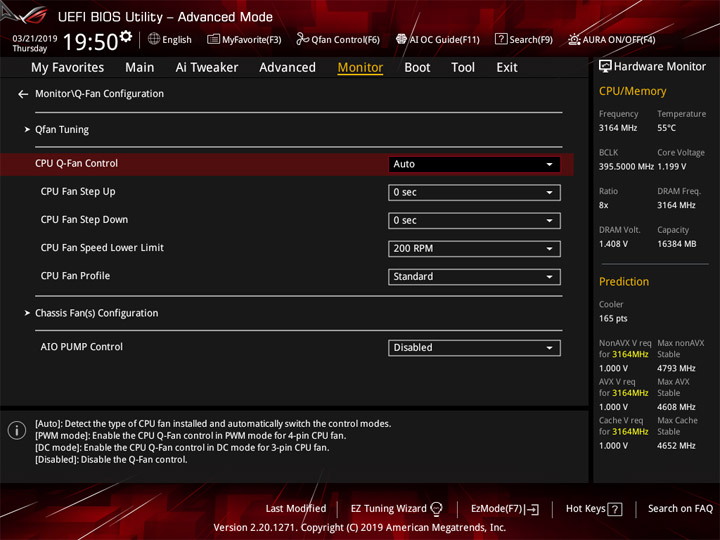Switch to Advanced tab
The width and height of the screenshot is (720, 540).
tap(287, 68)
